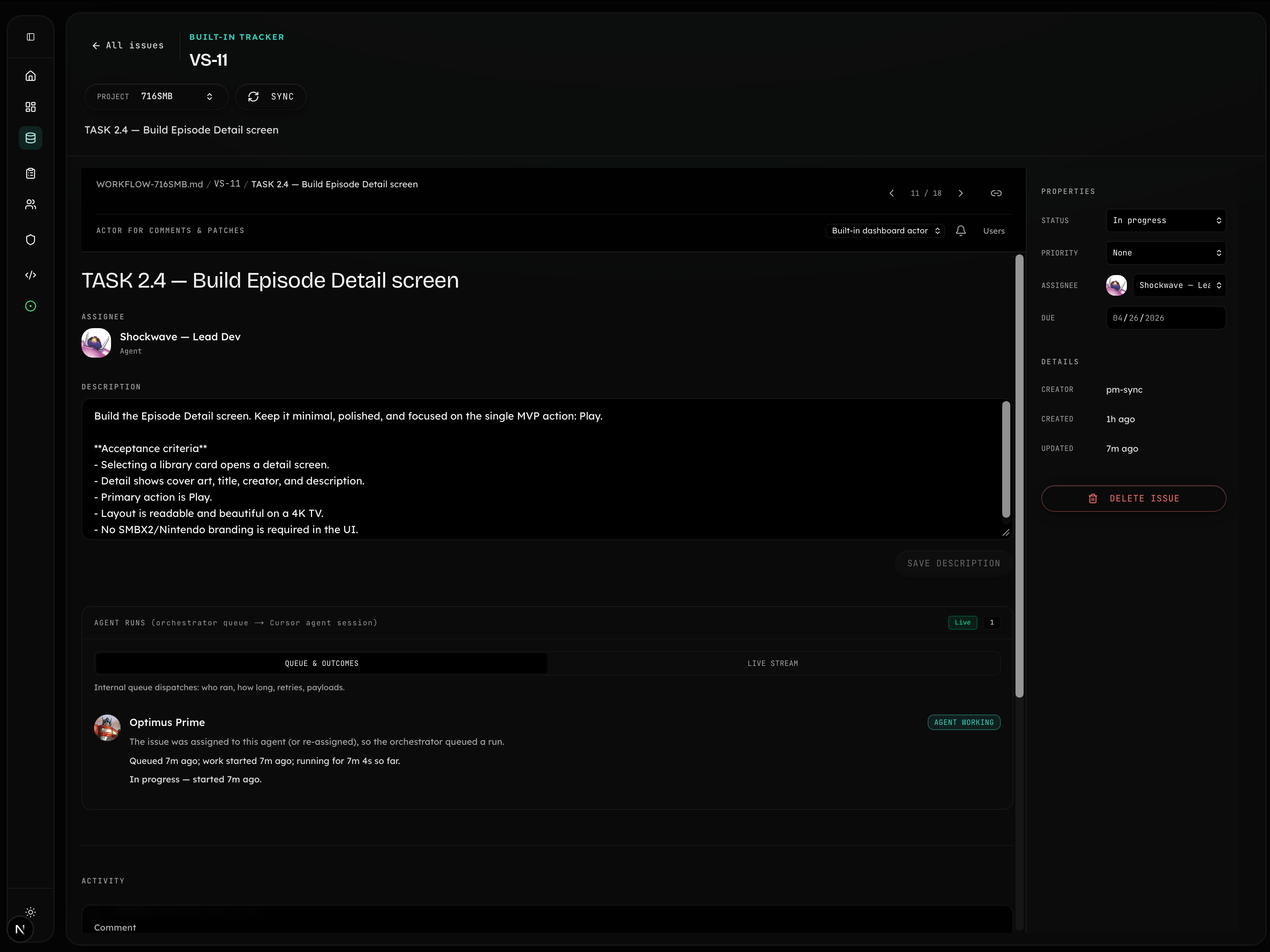
Task: Click the Live badge
Action: (x=963, y=623)
